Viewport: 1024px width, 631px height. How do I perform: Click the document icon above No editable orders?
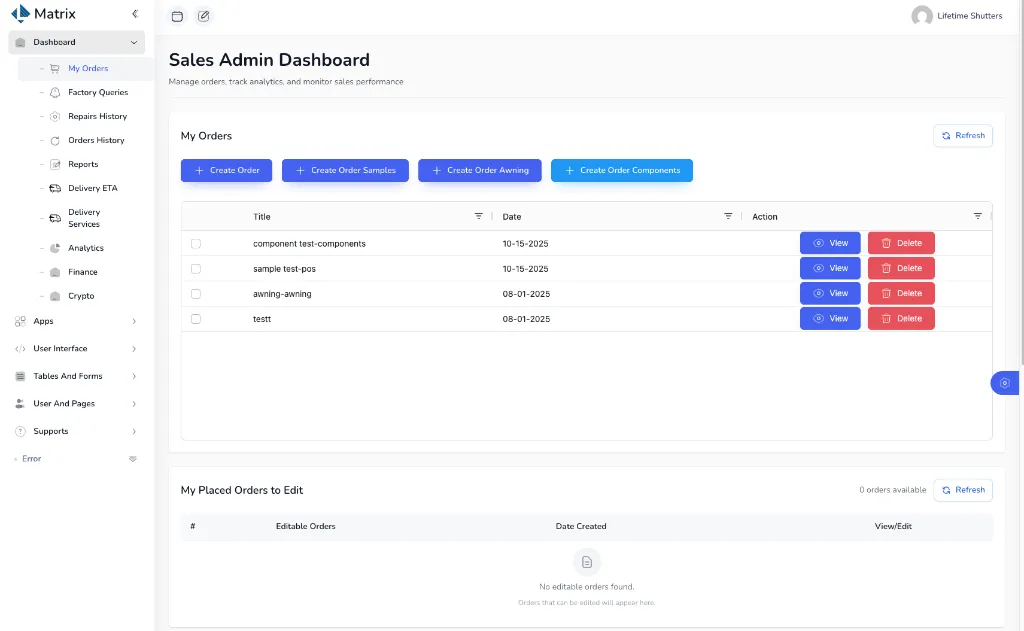tap(586, 562)
